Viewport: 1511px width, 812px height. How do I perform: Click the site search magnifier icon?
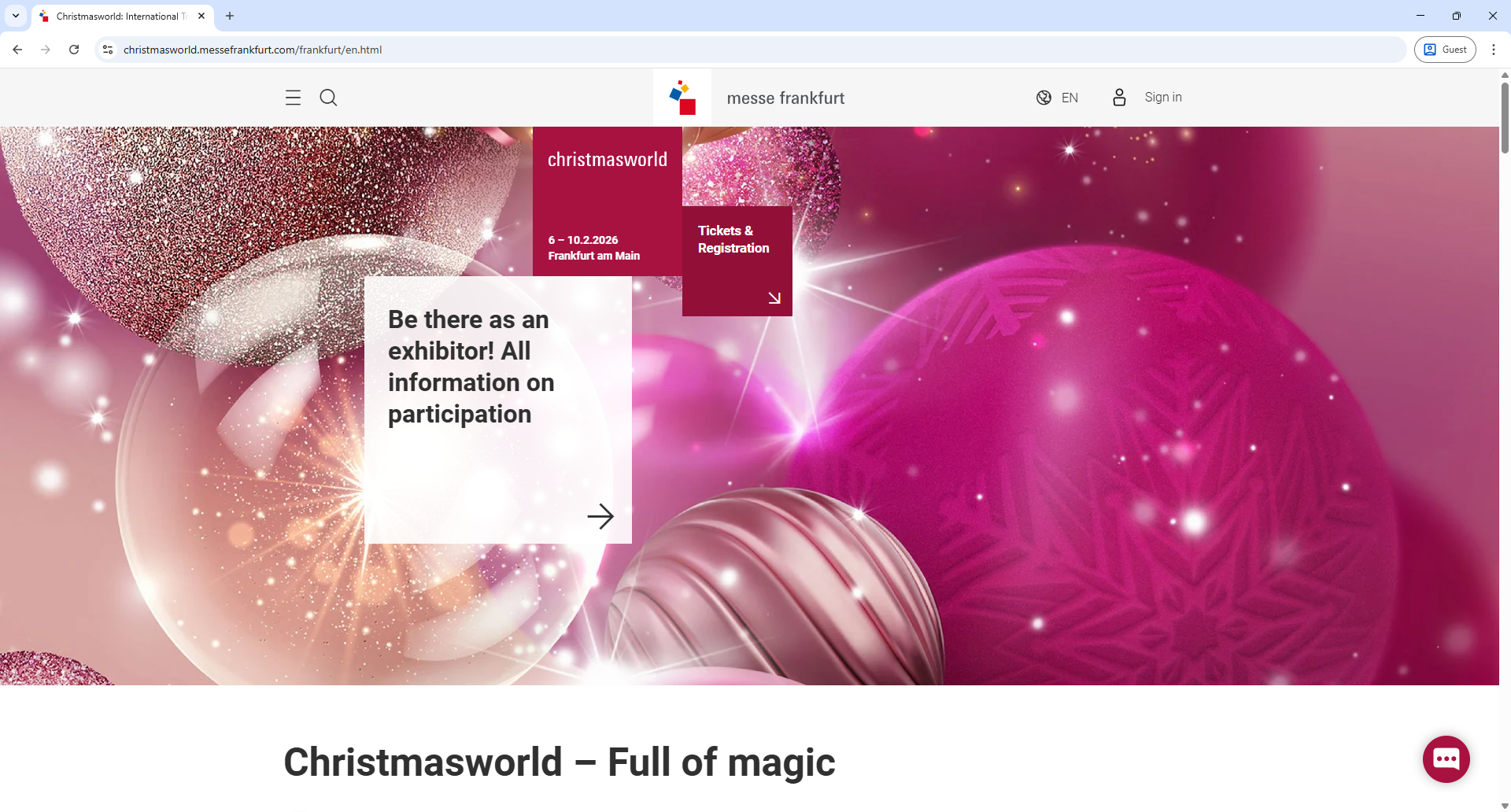[x=328, y=98]
